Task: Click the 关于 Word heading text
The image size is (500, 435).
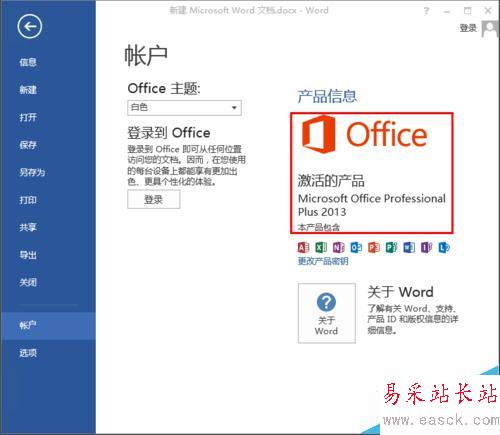Action: [401, 292]
